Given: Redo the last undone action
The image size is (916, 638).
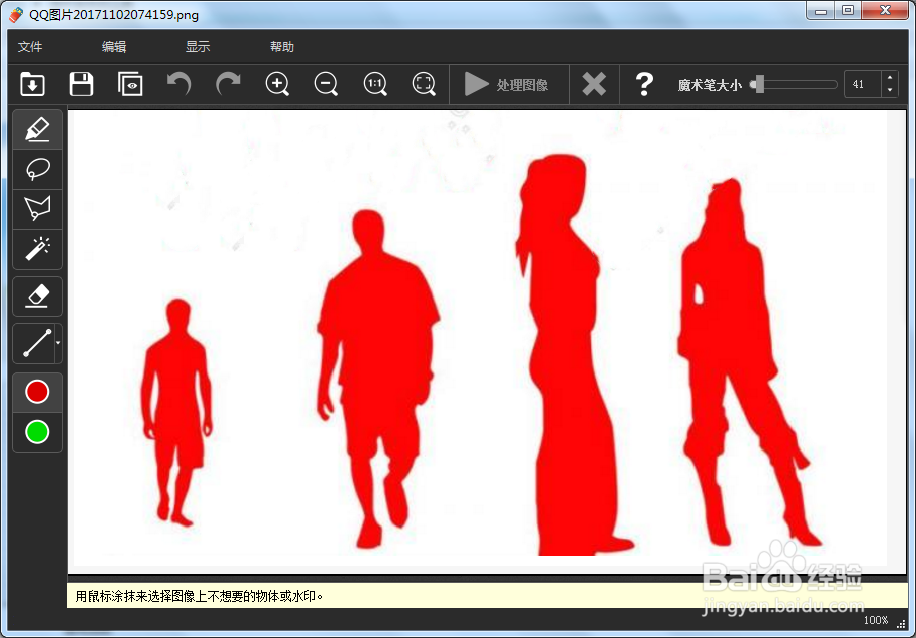Looking at the screenshot, I should (228, 84).
